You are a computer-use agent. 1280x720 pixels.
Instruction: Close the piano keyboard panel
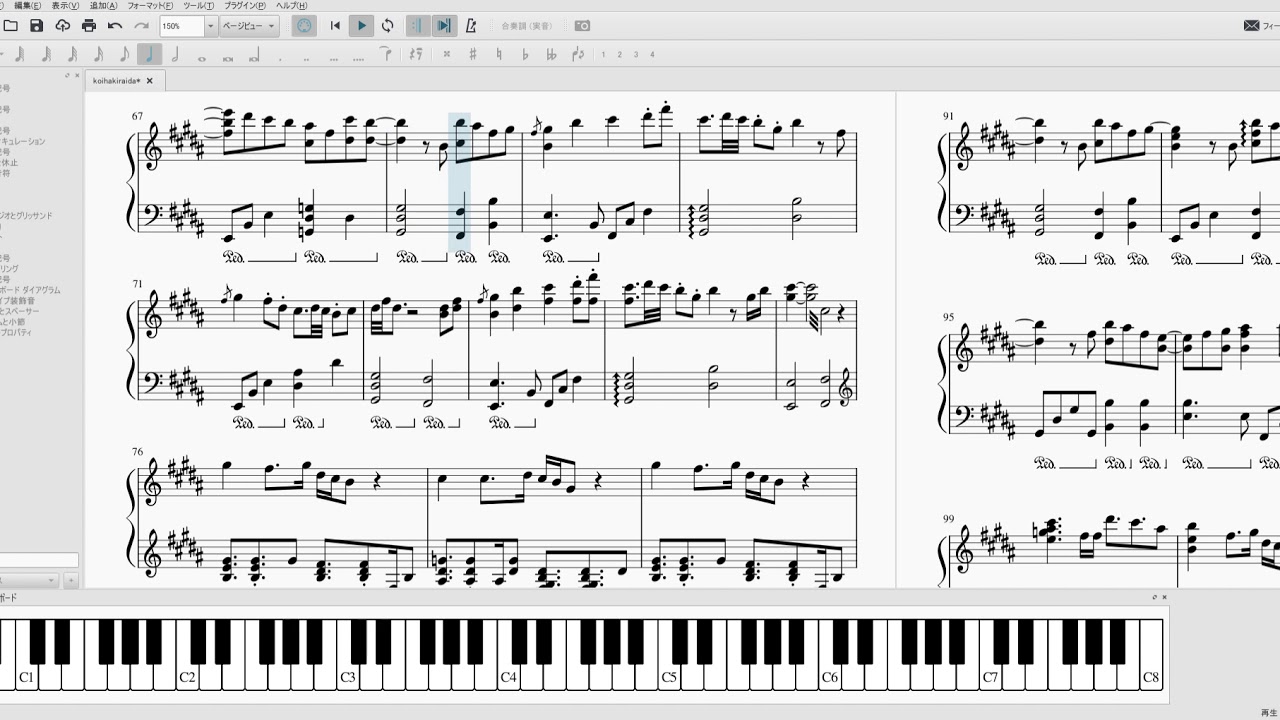1164,597
